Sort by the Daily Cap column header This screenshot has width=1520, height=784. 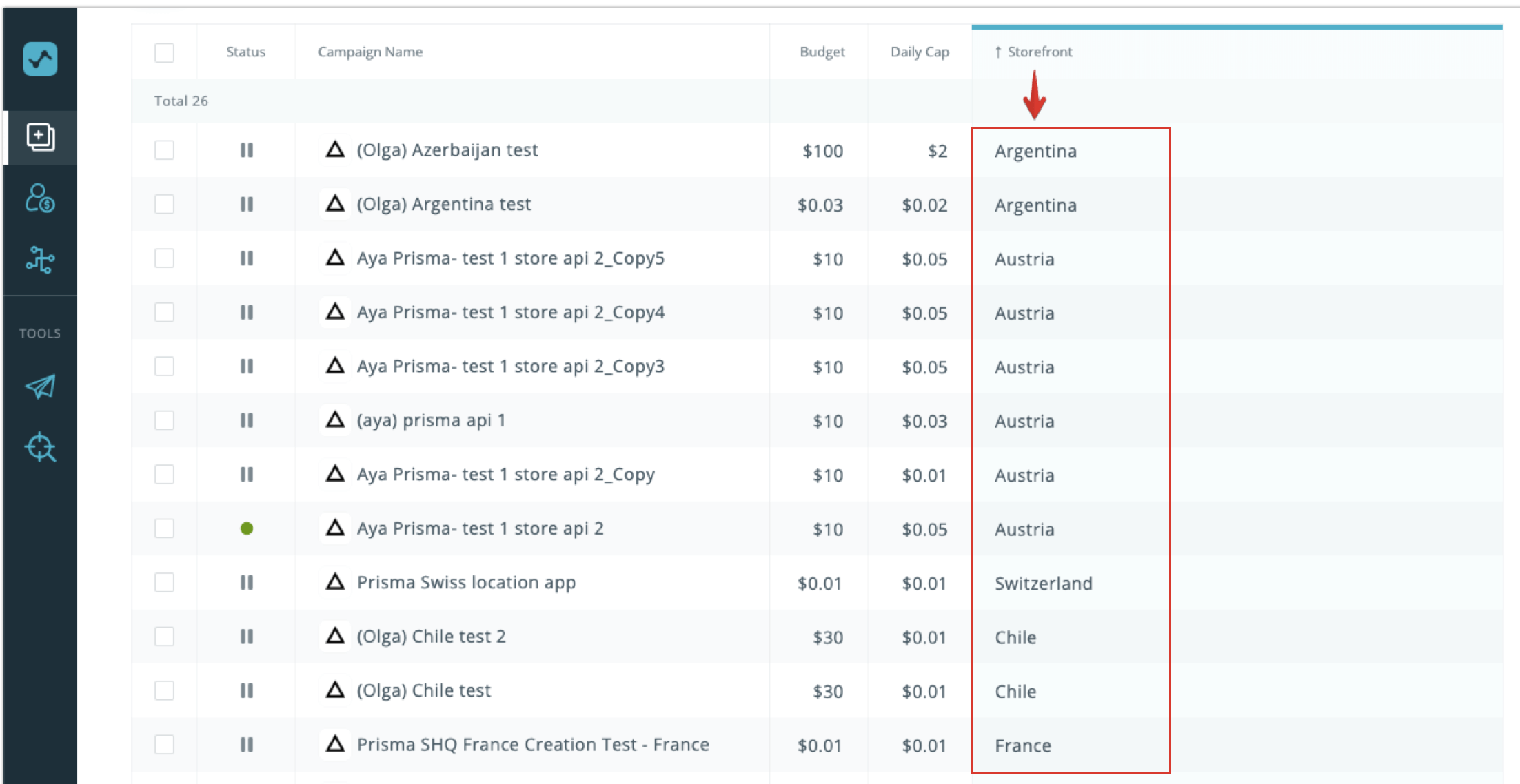pyautogui.click(x=920, y=52)
